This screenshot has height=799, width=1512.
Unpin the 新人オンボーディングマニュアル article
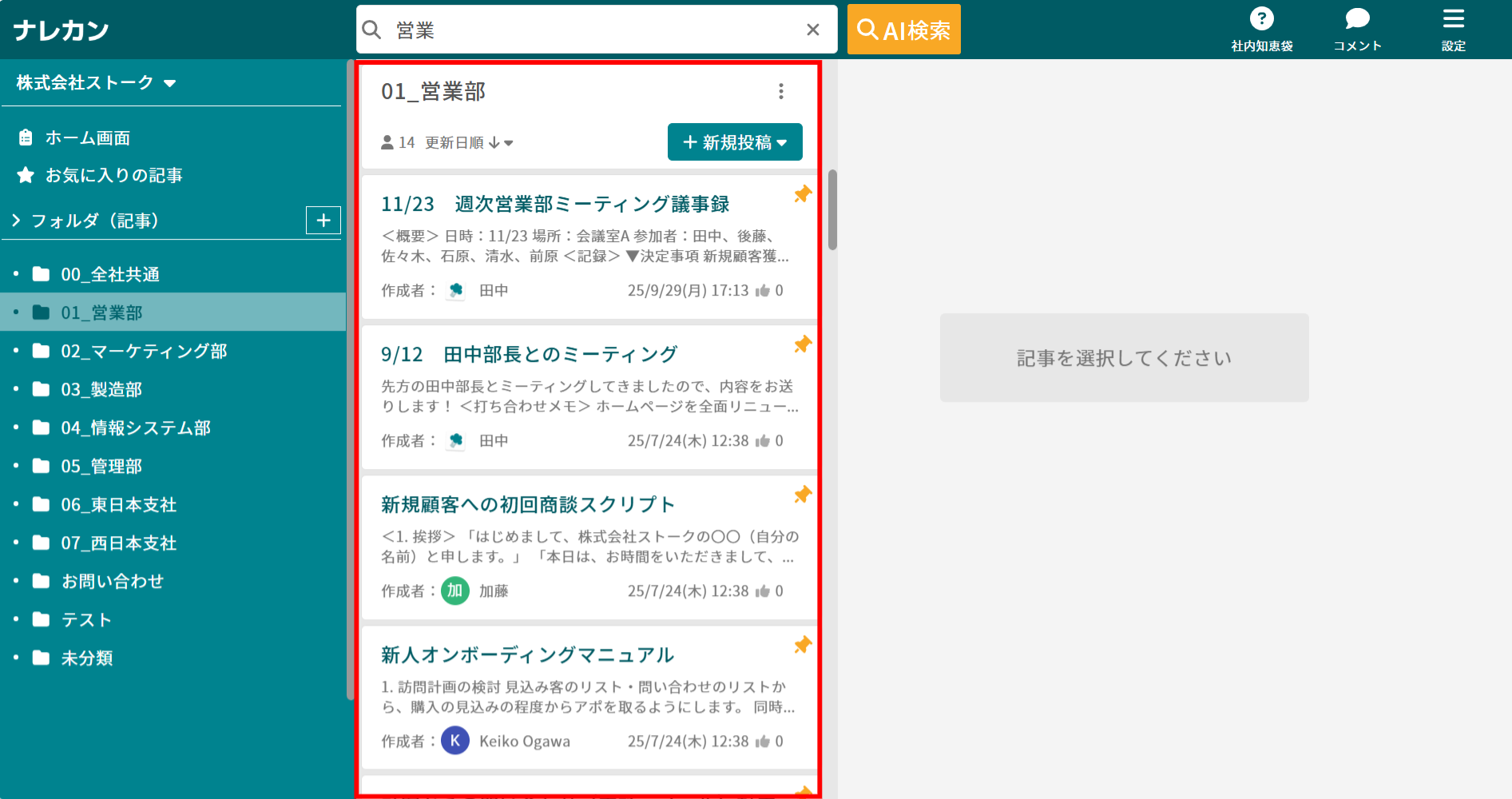(x=804, y=645)
